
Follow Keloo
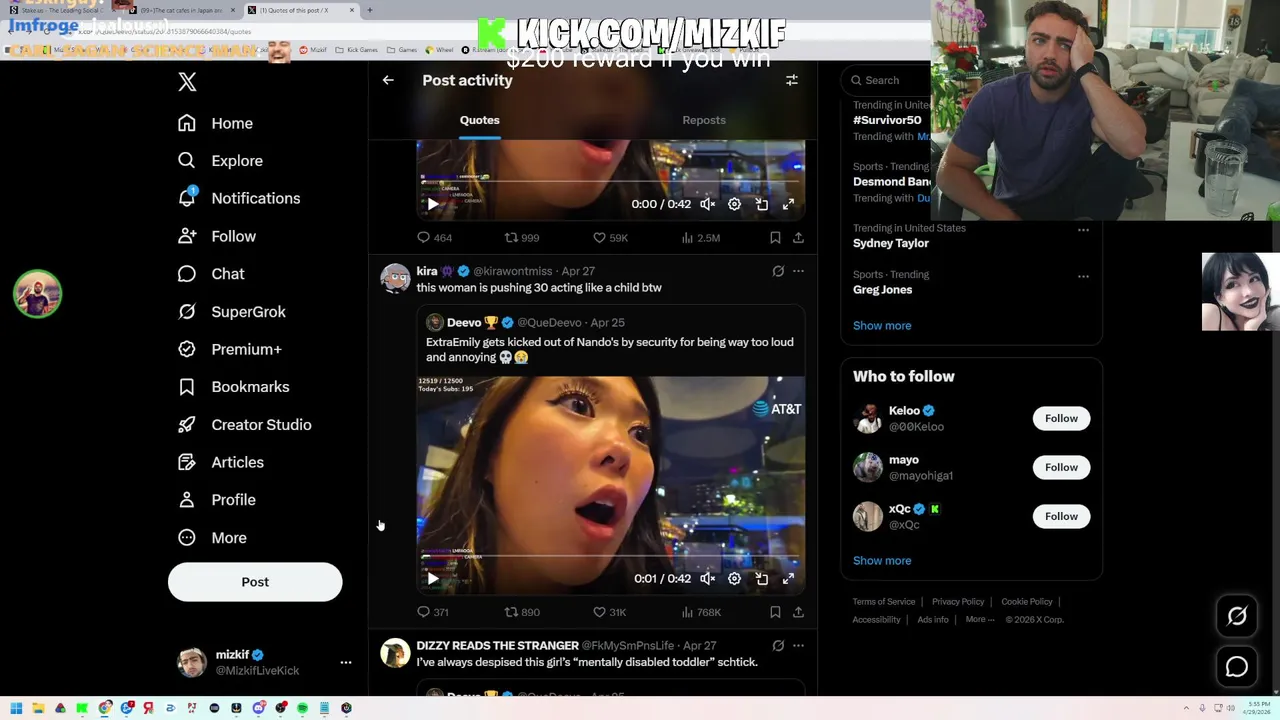coord(1061,418)
